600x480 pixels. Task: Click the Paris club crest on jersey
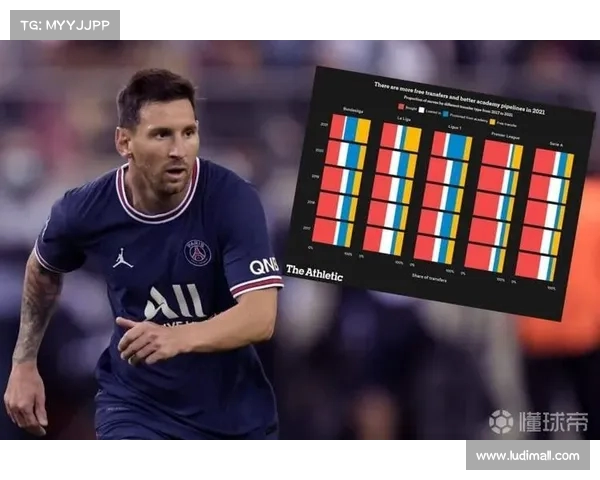198,252
